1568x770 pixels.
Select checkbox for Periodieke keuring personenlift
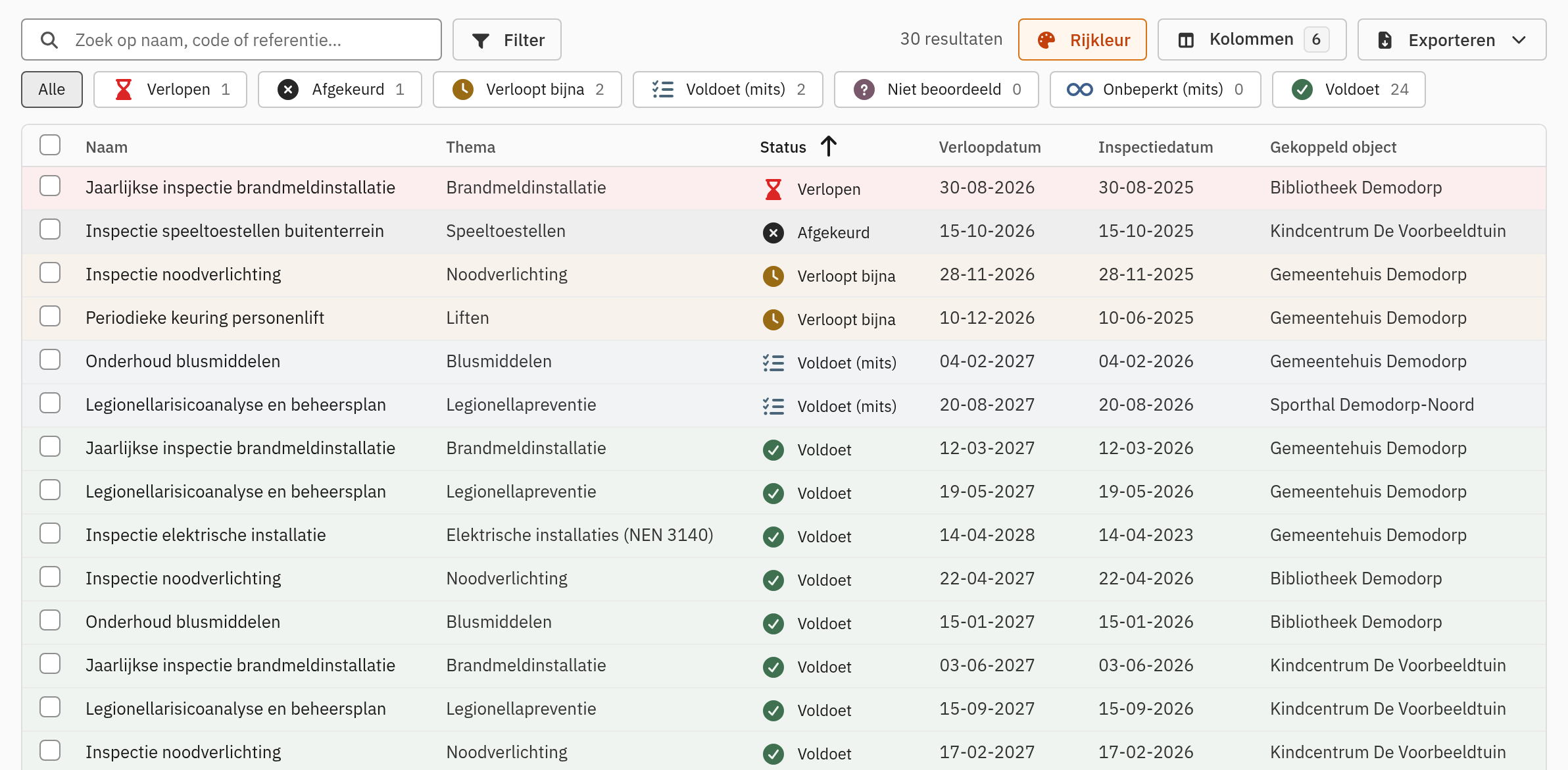click(x=50, y=316)
